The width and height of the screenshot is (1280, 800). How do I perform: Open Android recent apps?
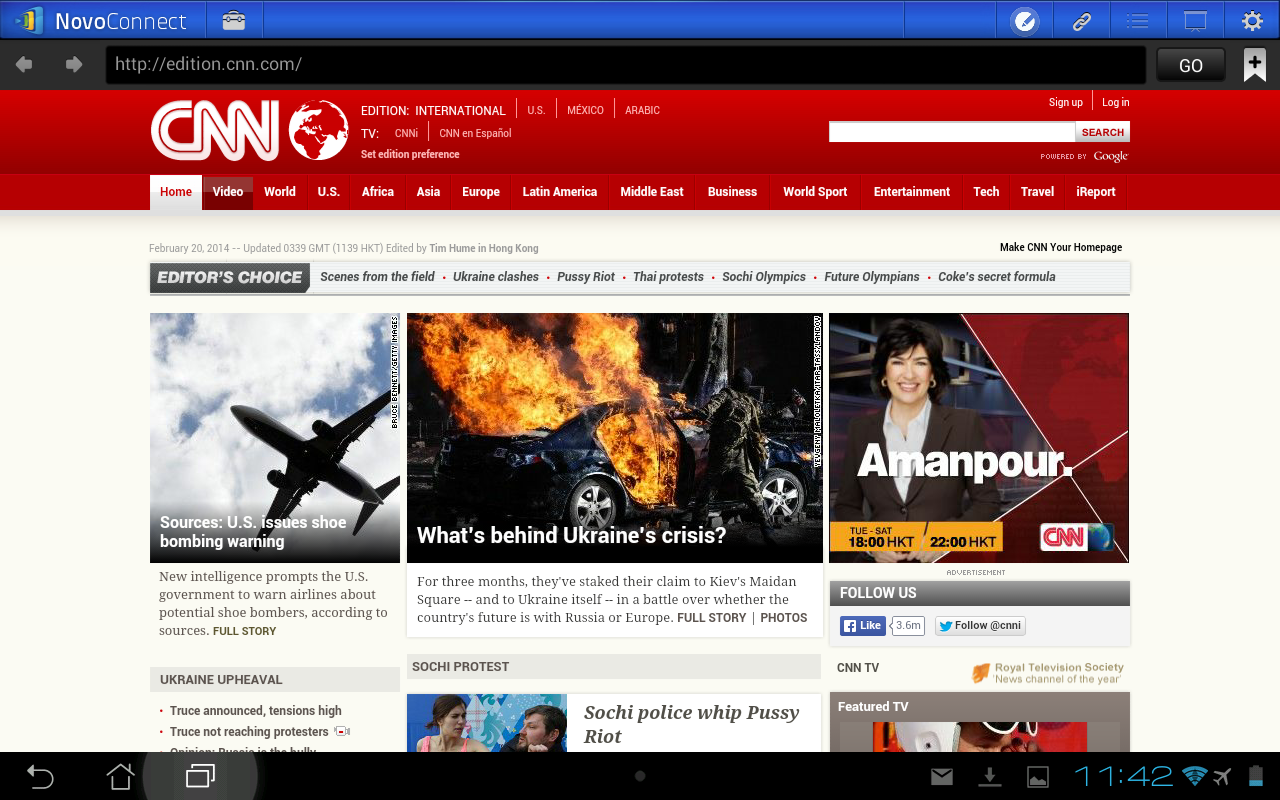click(x=200, y=776)
